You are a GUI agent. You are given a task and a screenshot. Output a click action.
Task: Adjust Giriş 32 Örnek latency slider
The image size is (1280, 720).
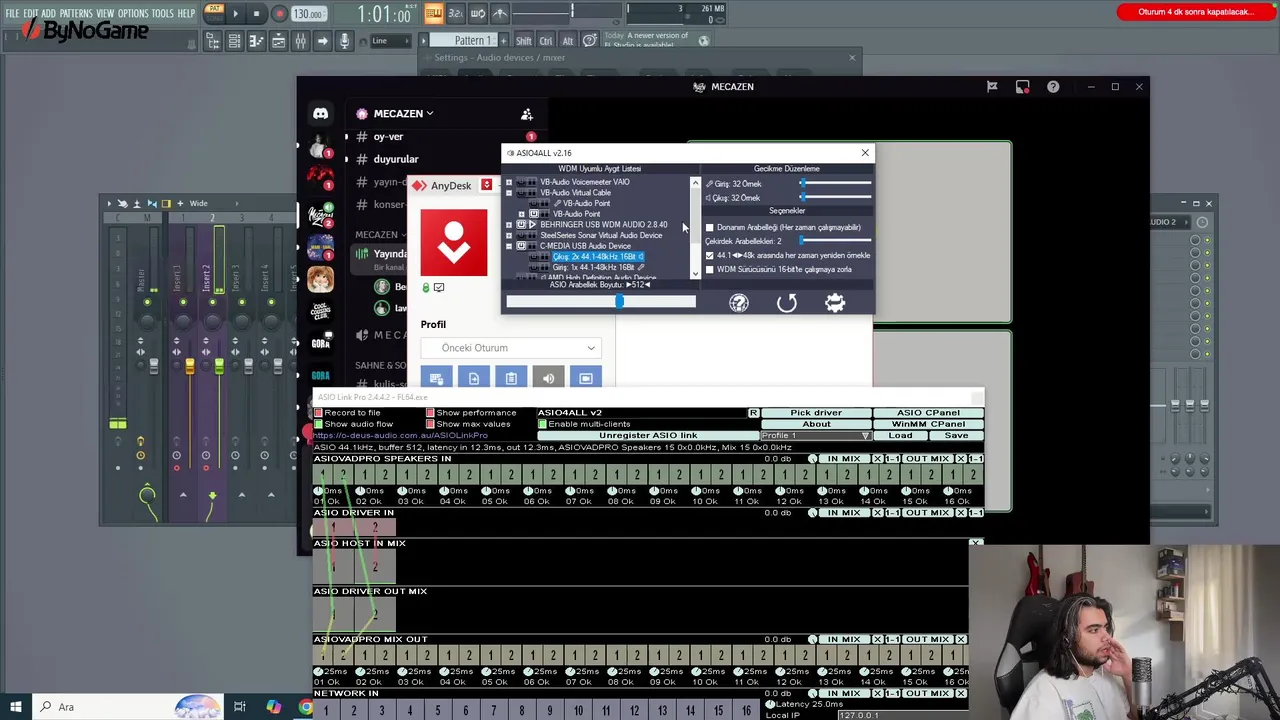pyautogui.click(x=835, y=184)
